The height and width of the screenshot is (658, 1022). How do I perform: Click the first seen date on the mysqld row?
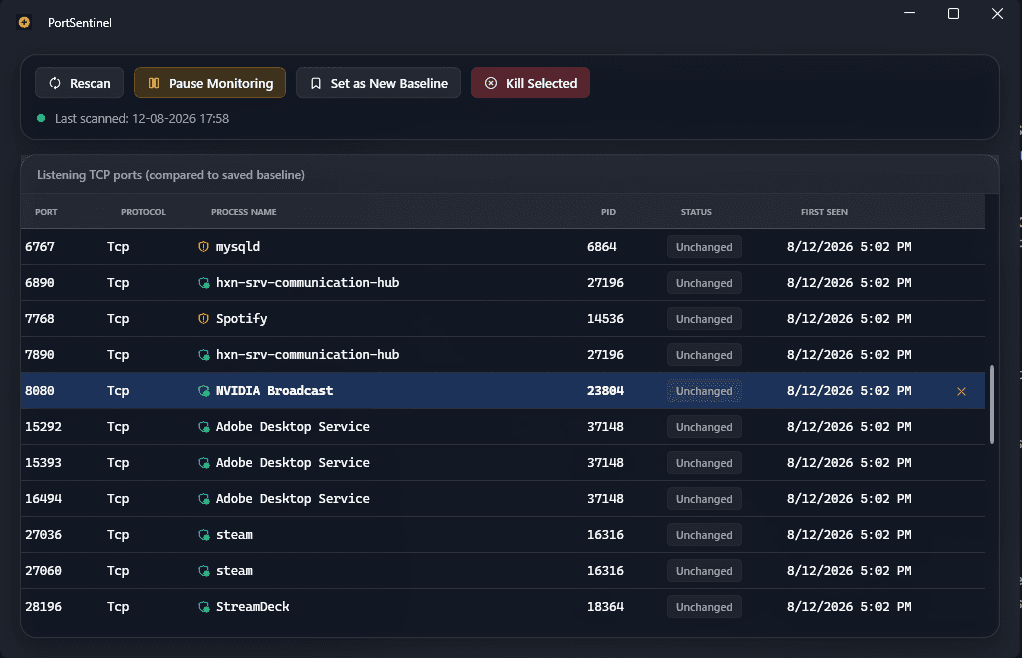pos(849,247)
